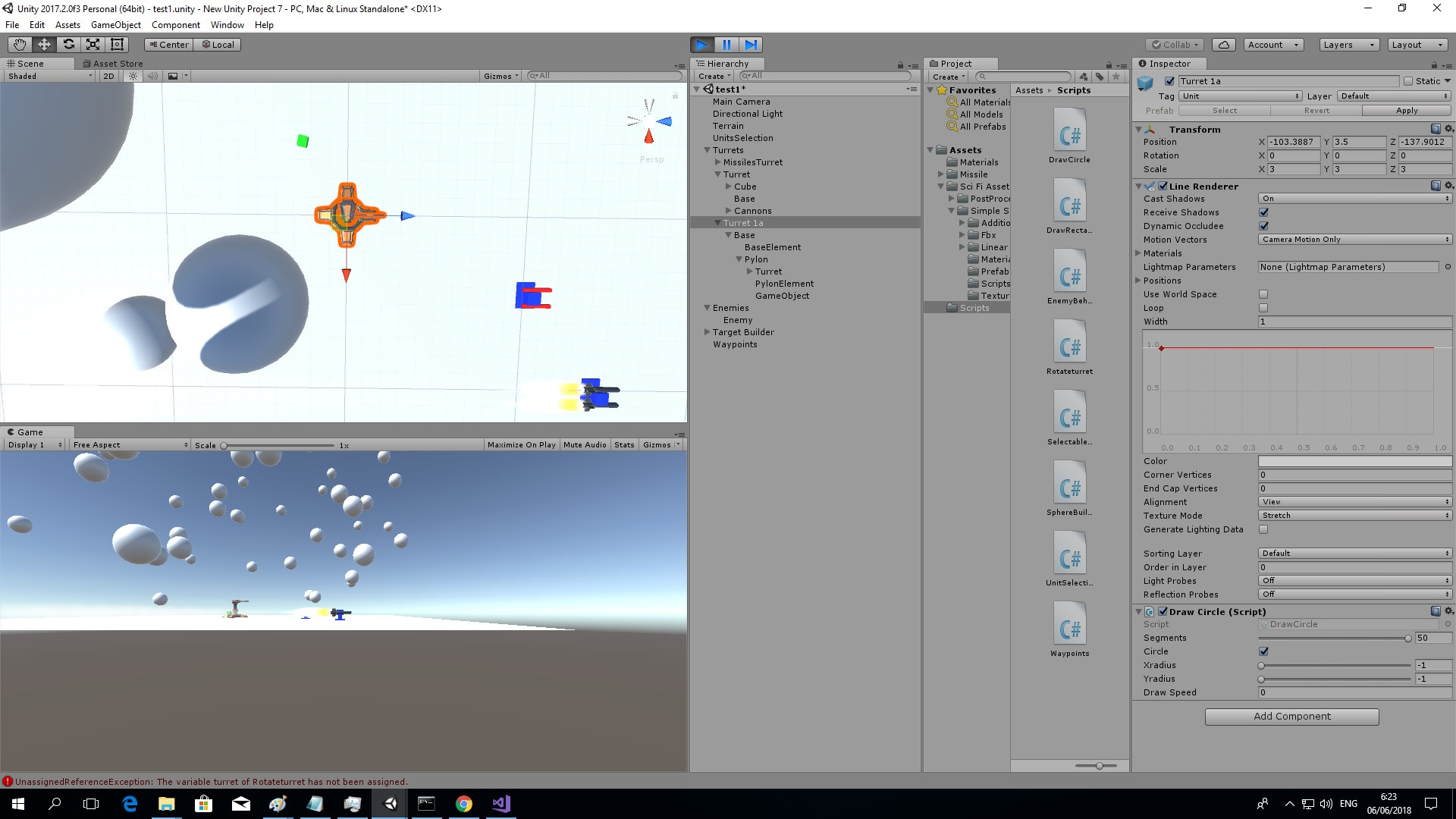Uncheck the Circle option

pyautogui.click(x=1263, y=651)
